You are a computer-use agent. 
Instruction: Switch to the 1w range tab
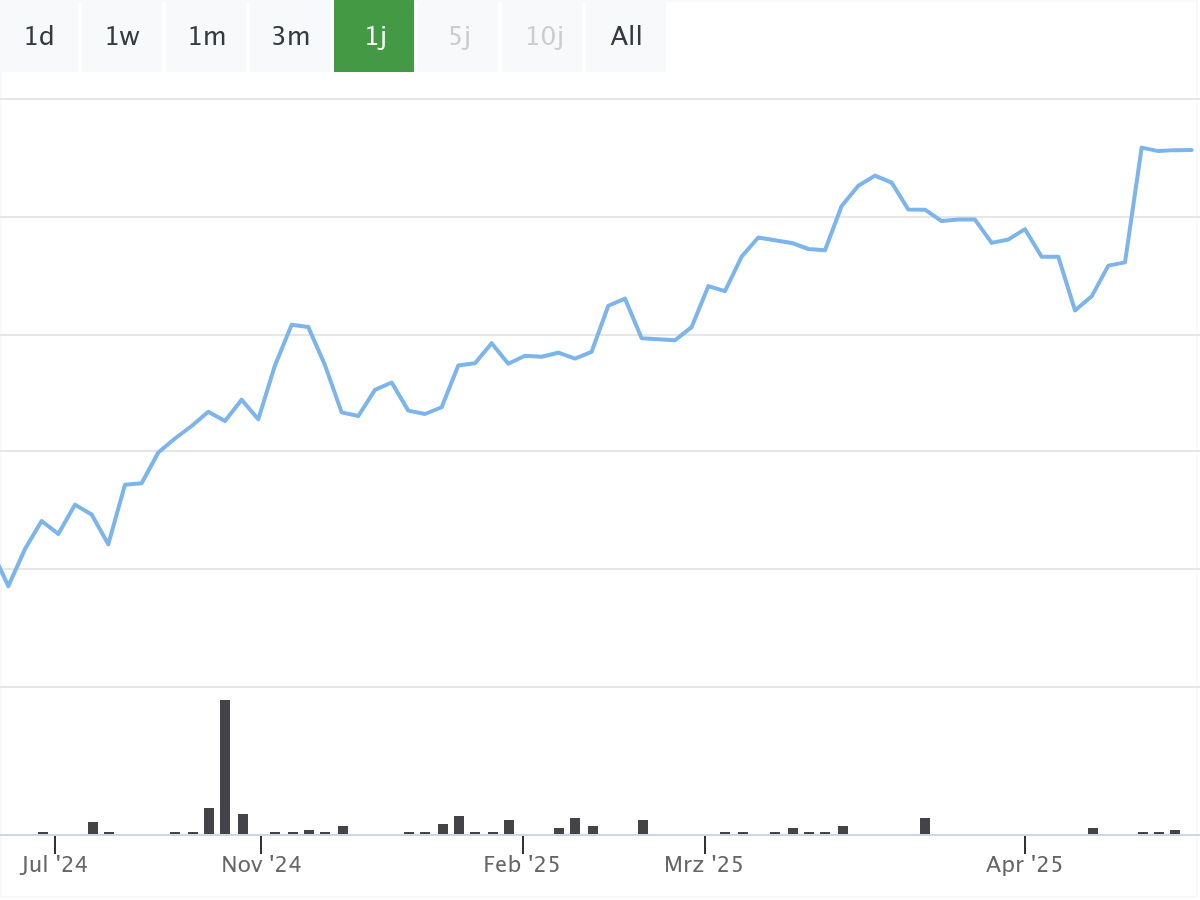pyautogui.click(x=122, y=37)
